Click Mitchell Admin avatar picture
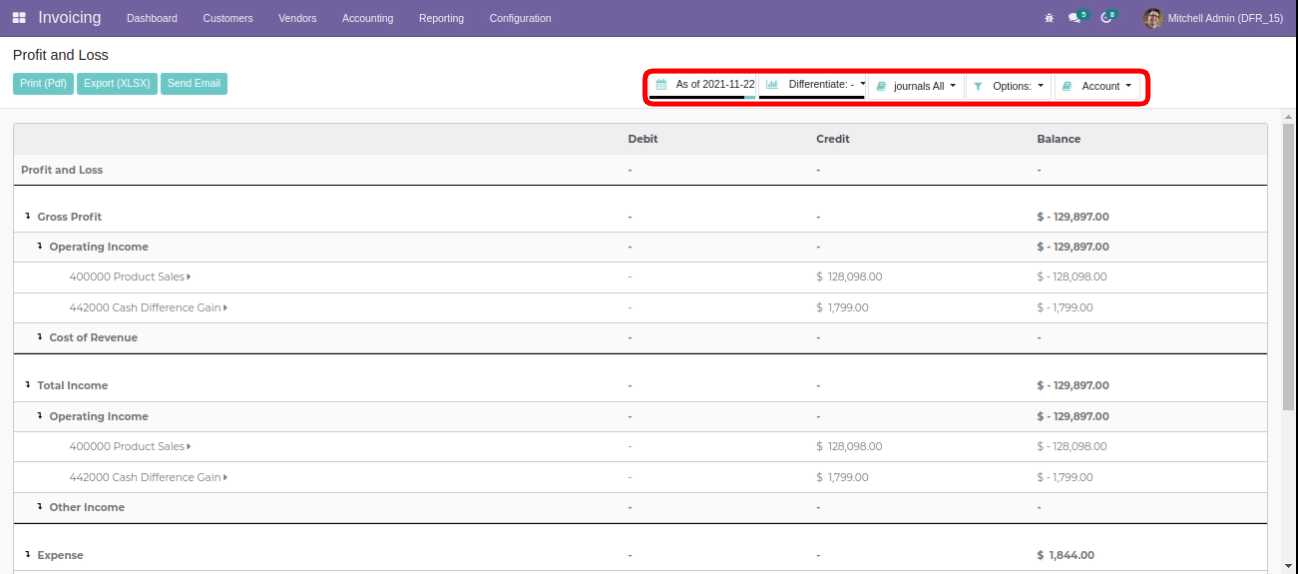The width and height of the screenshot is (1298, 574). pos(1153,18)
